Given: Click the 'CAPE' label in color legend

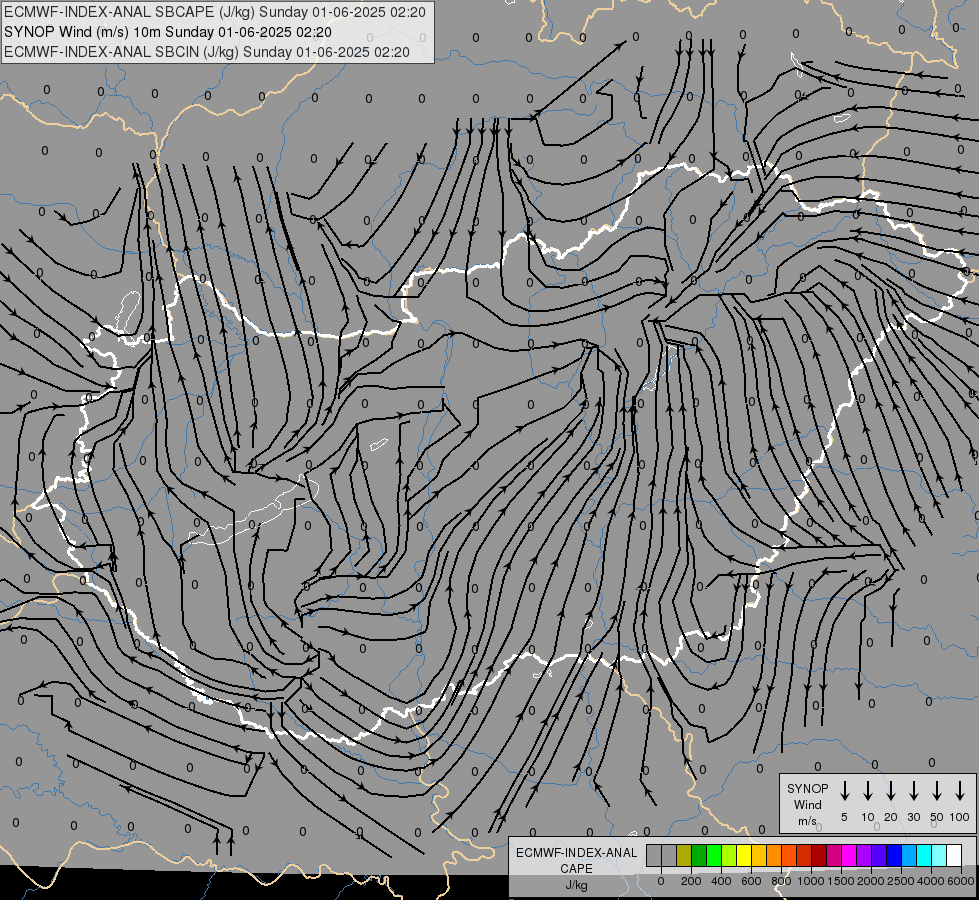Looking at the screenshot, I should (576, 869).
